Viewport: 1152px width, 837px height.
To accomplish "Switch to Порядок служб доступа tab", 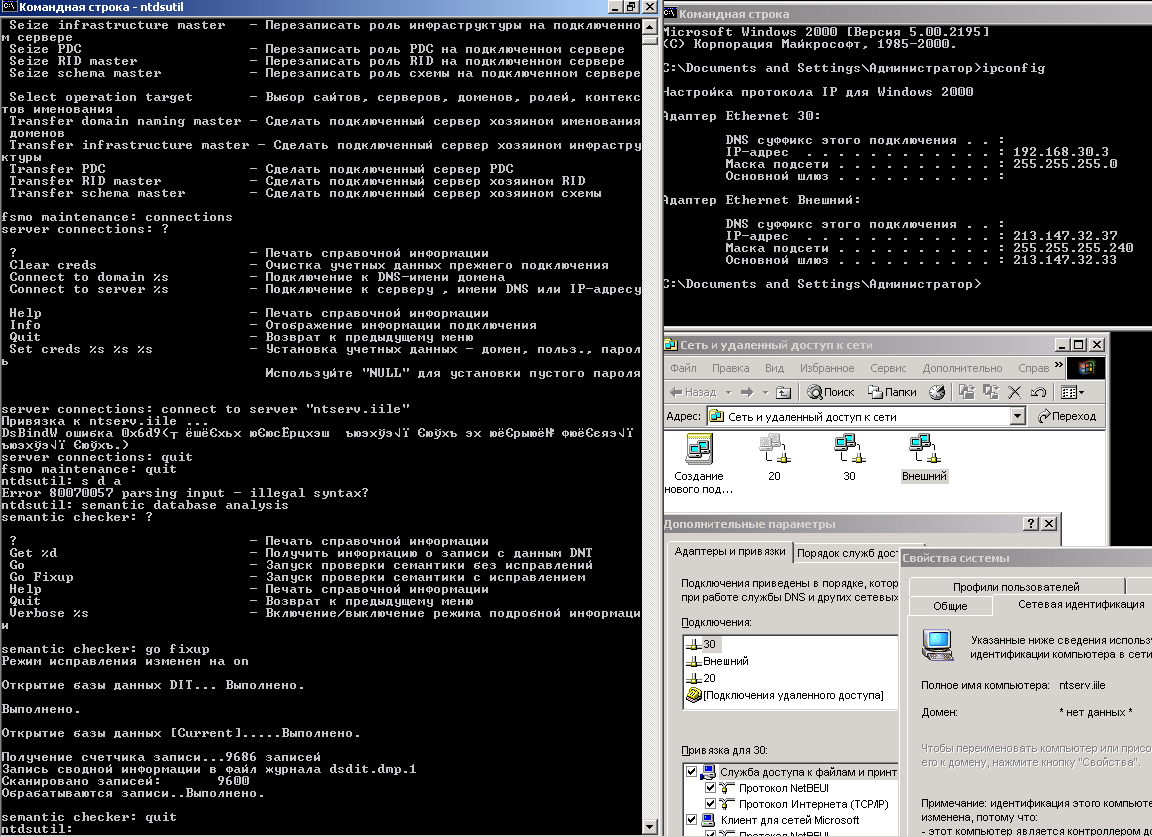I will [x=846, y=553].
